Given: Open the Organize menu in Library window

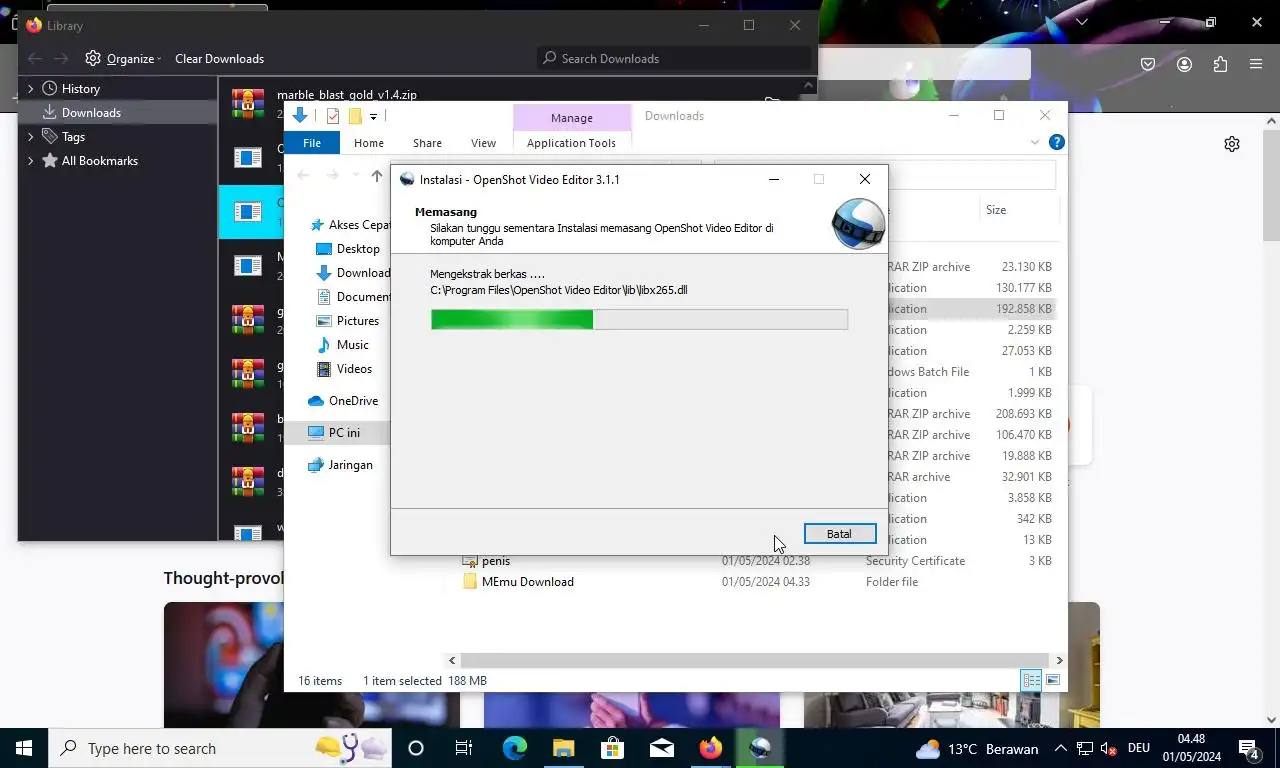Looking at the screenshot, I should tap(124, 59).
